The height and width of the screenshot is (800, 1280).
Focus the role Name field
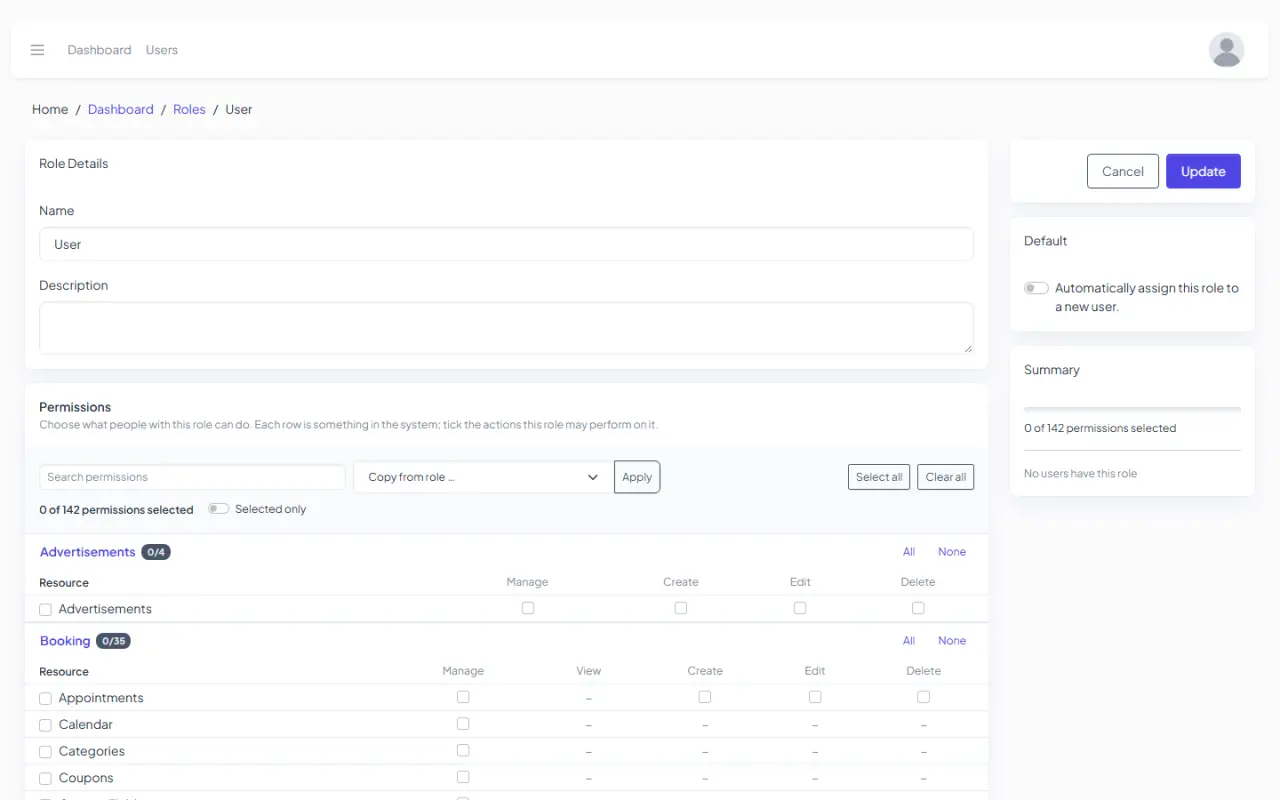click(x=506, y=244)
